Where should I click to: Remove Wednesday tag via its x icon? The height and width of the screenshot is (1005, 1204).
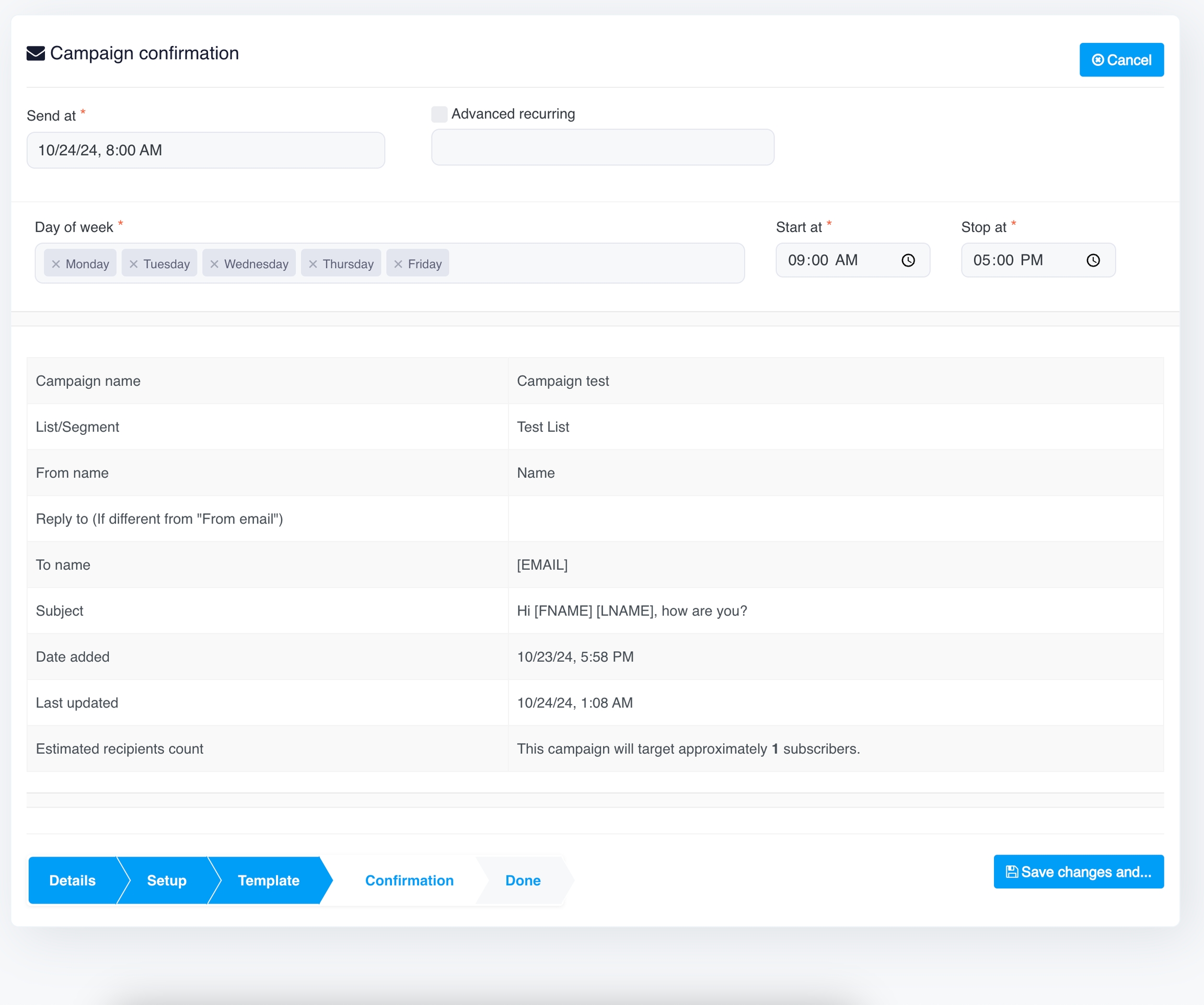coord(214,264)
